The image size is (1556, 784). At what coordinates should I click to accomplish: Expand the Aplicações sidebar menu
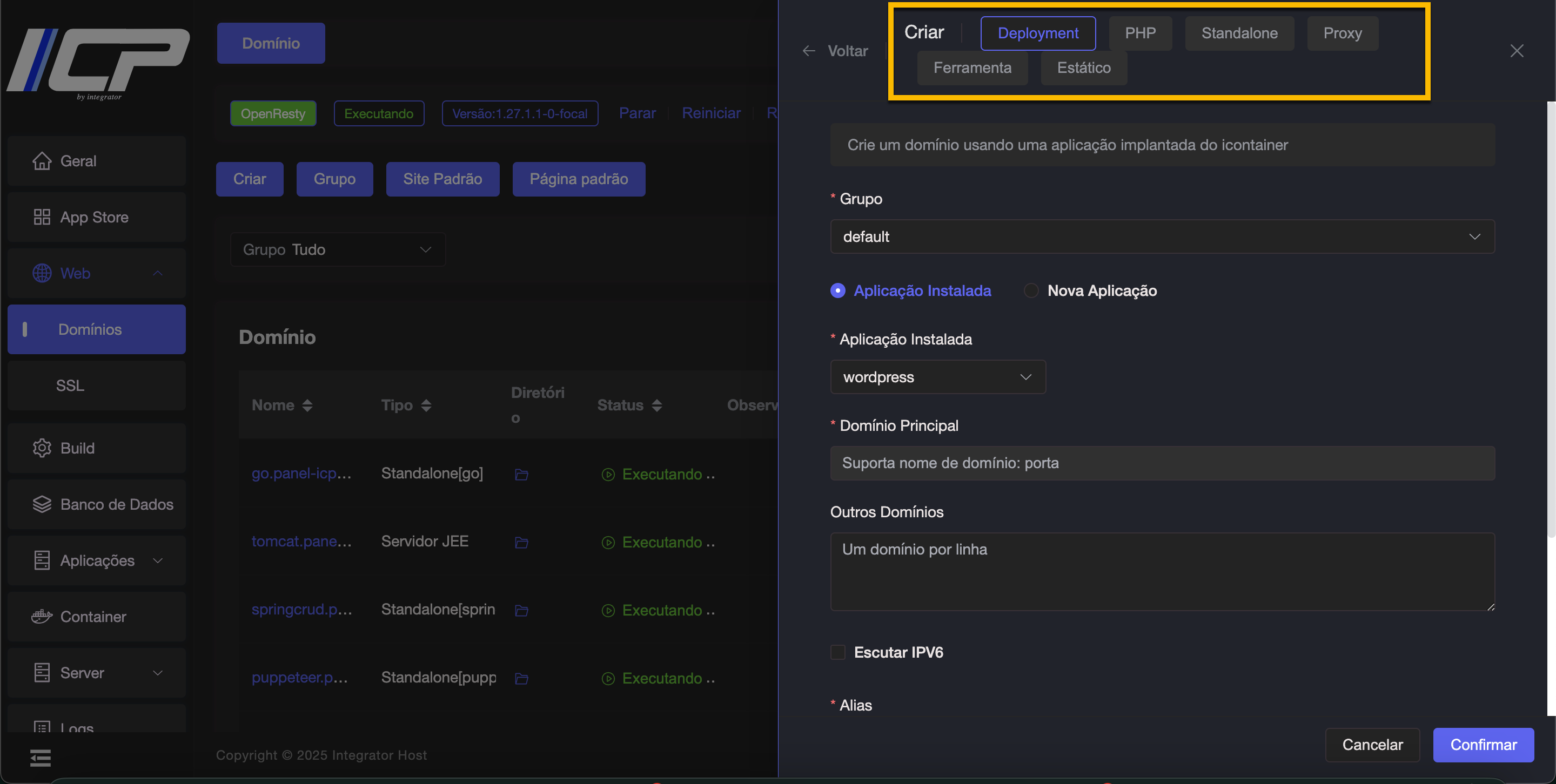[x=97, y=560]
